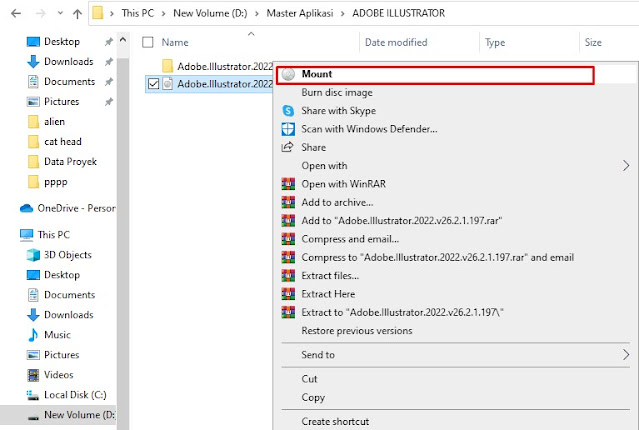The height and width of the screenshot is (430, 639).
Task: Open pinned Documents icon in Quick access
Action: (x=33, y=82)
